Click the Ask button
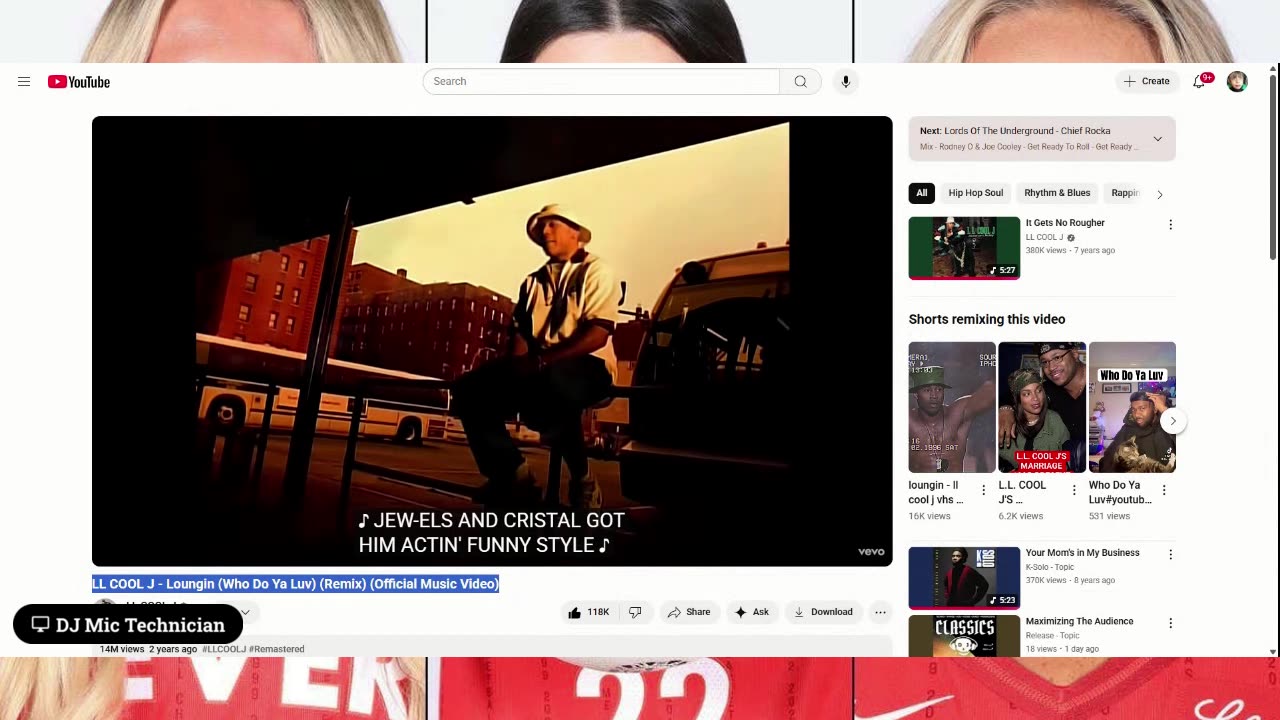 coord(752,612)
